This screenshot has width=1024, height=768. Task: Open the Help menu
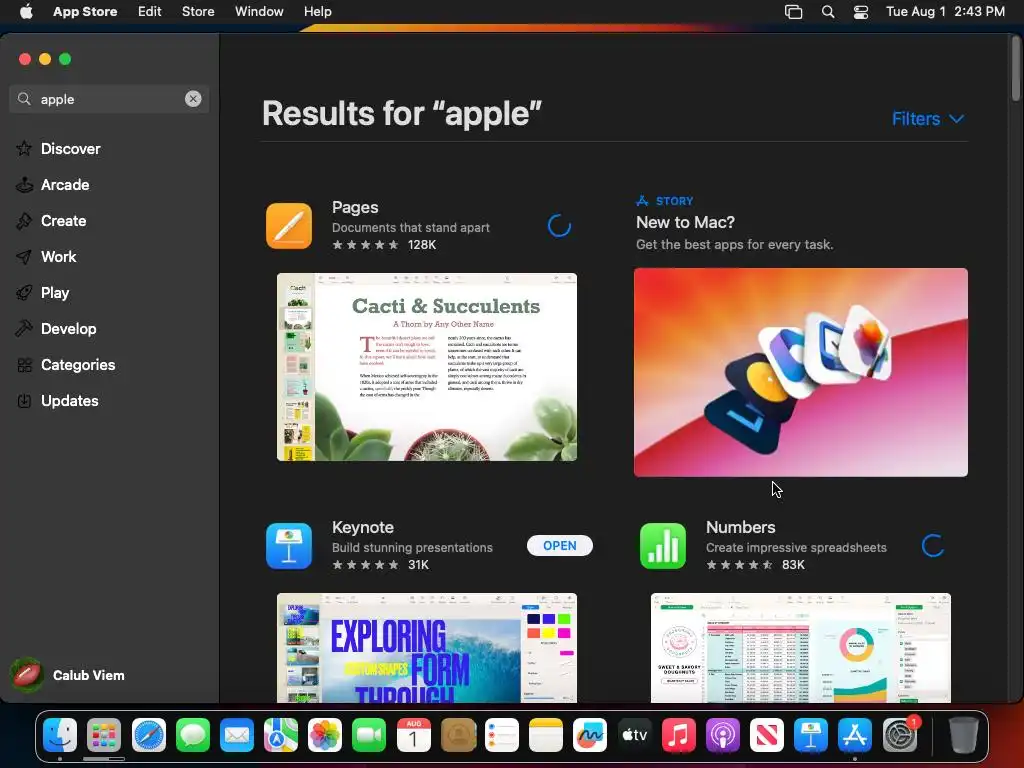click(317, 11)
